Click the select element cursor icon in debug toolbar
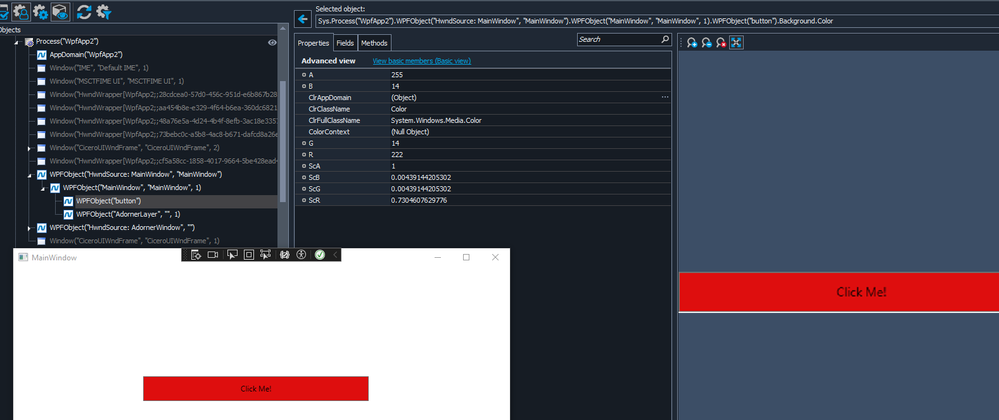 pyautogui.click(x=231, y=256)
